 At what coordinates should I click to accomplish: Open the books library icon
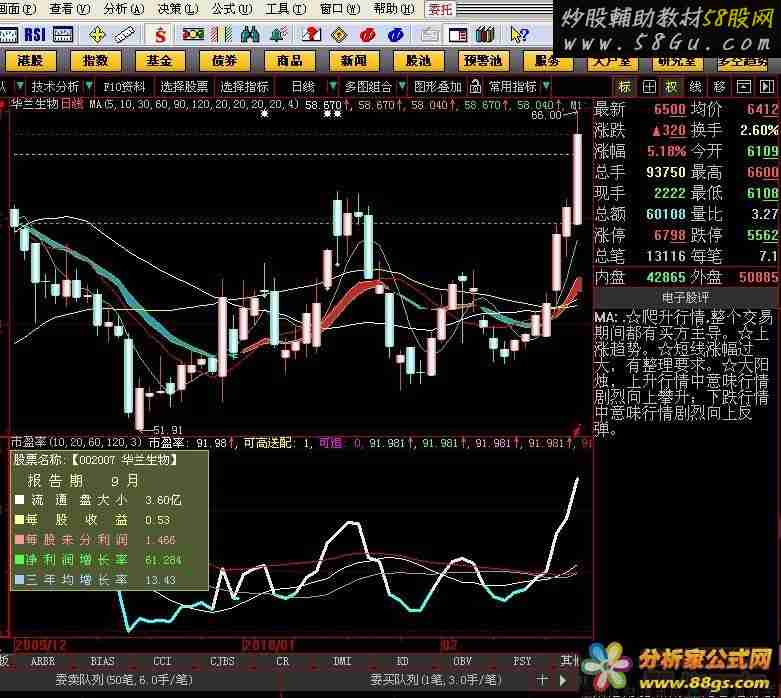click(x=485, y=34)
